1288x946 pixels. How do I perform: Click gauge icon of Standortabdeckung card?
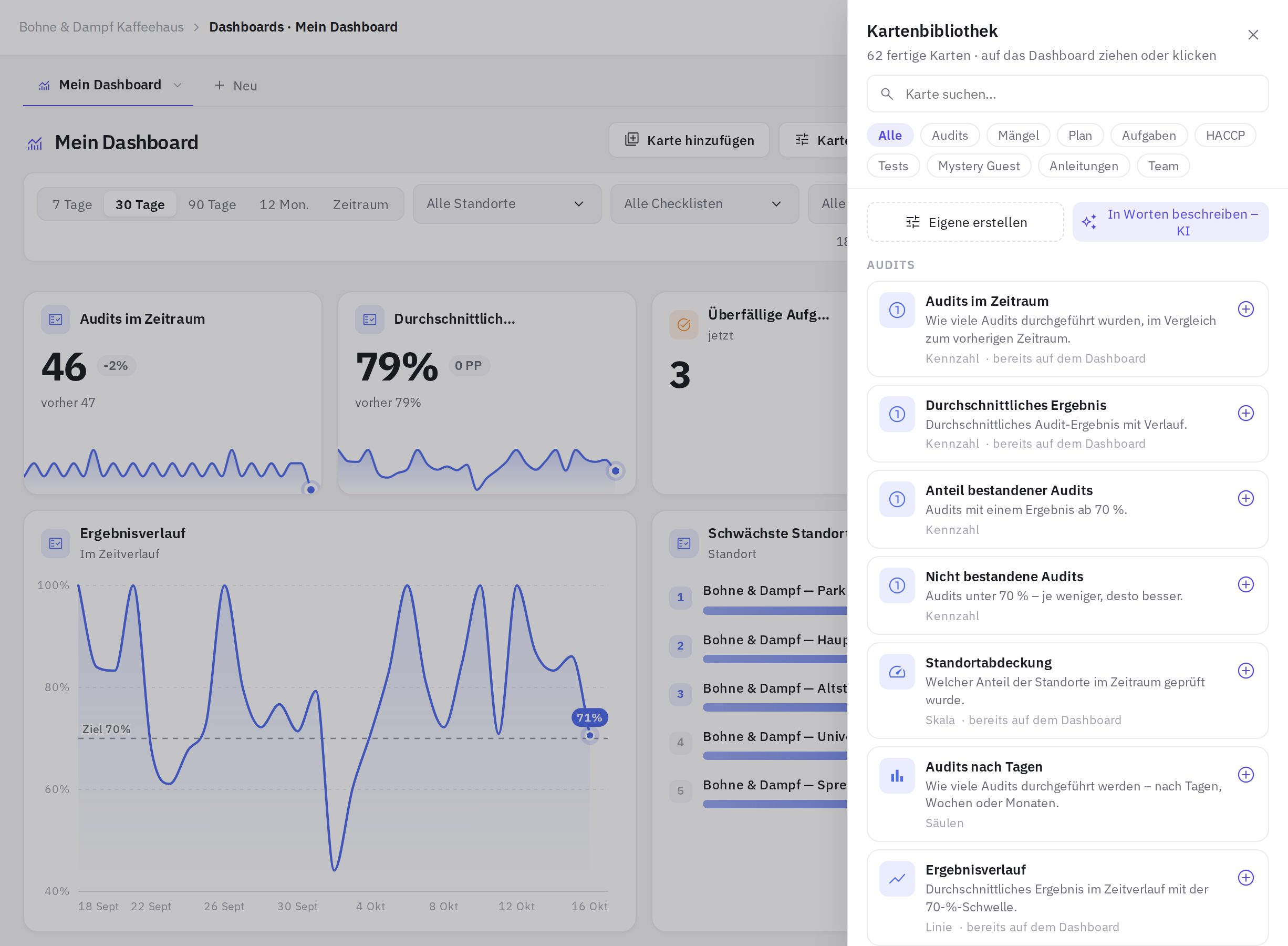coord(897,672)
